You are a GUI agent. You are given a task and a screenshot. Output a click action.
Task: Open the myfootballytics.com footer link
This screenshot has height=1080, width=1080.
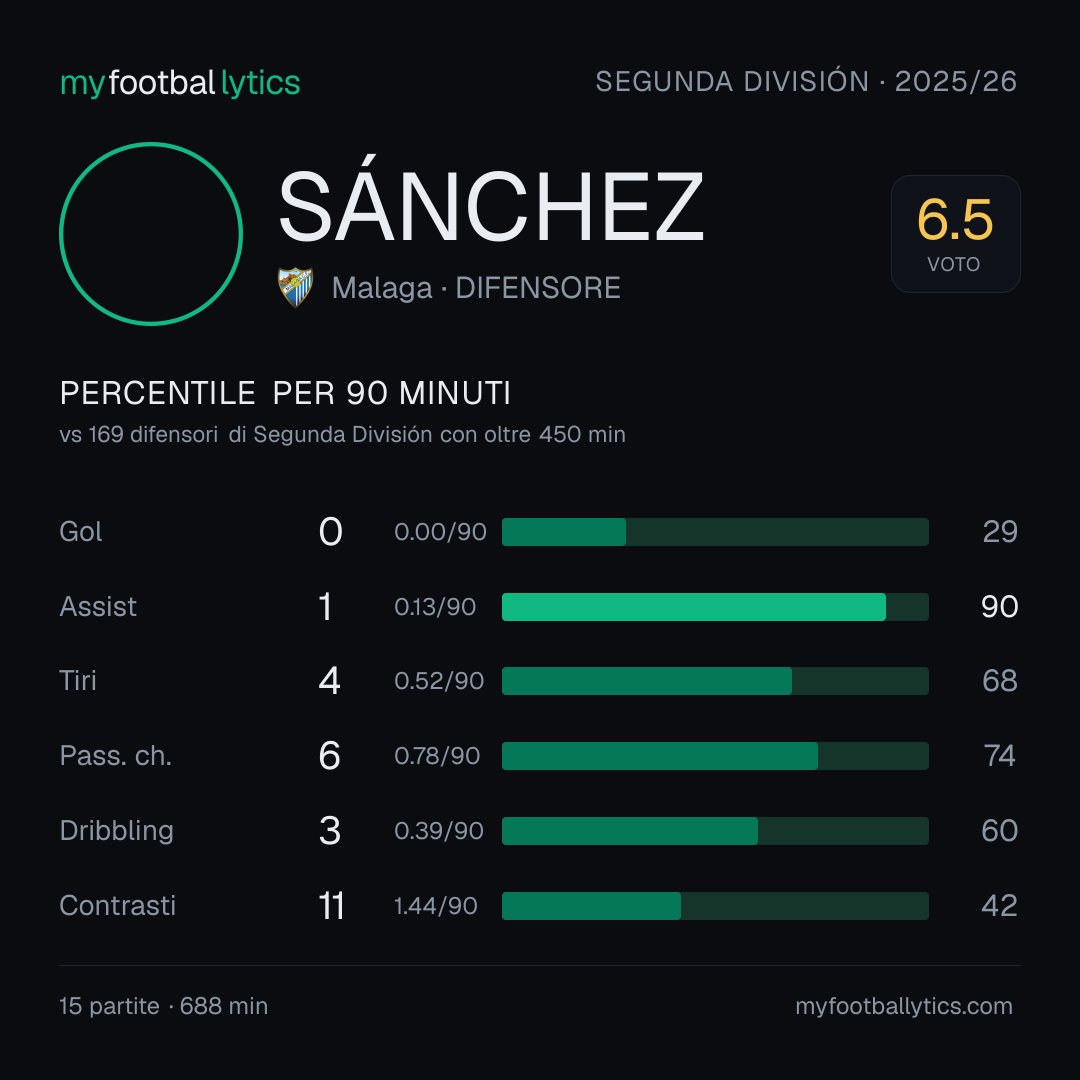pos(904,1006)
